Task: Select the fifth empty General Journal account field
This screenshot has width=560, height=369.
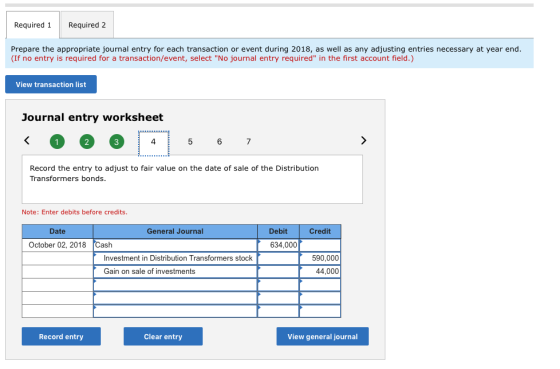Action: tap(175, 298)
